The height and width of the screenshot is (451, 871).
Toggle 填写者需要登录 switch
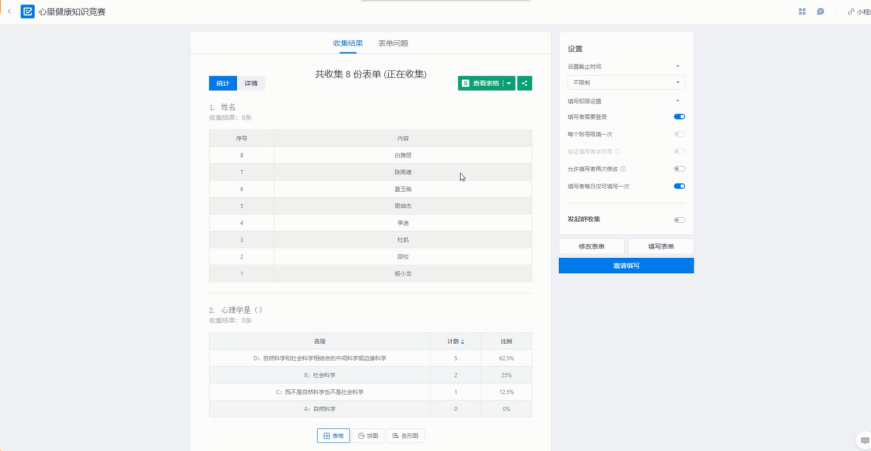point(679,117)
